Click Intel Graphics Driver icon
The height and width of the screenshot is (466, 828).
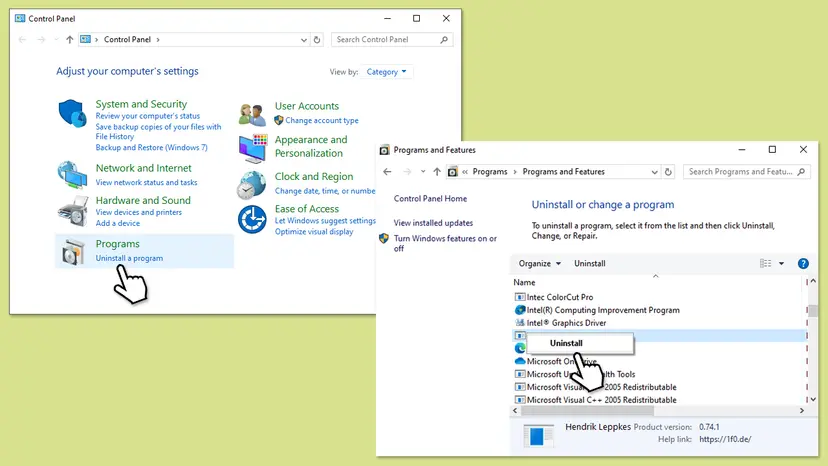(520, 323)
